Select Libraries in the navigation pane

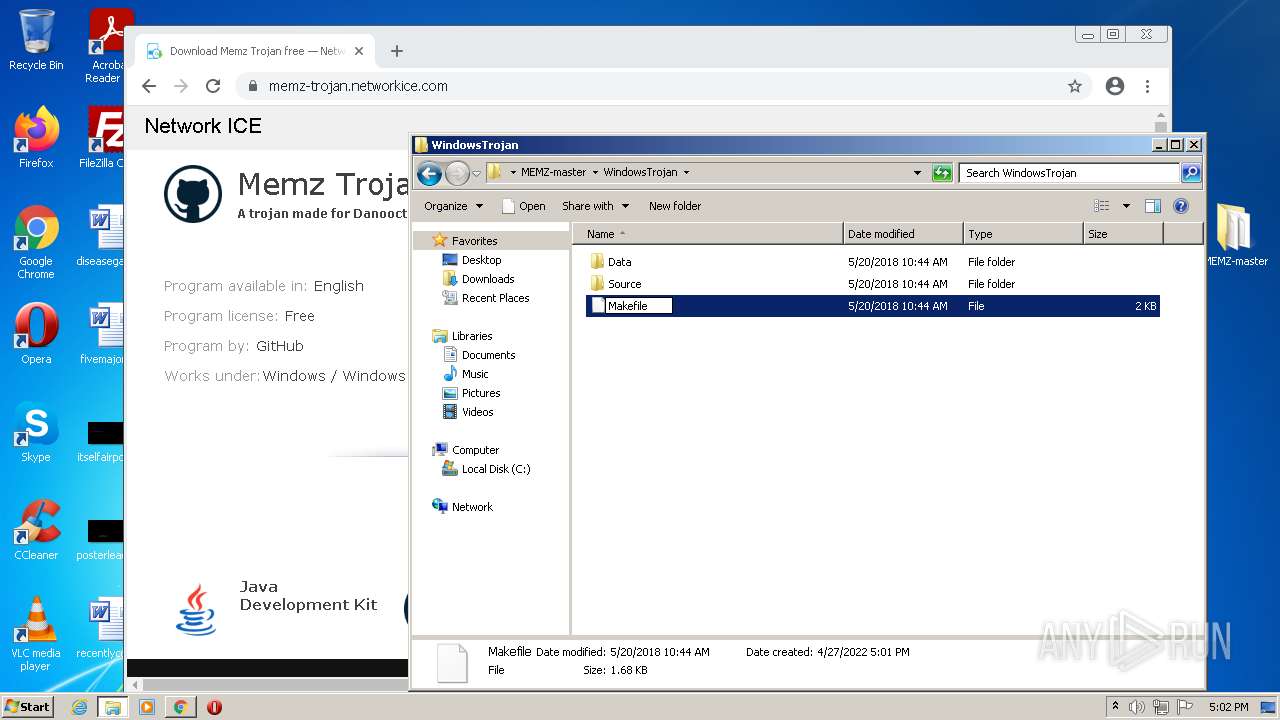472,336
